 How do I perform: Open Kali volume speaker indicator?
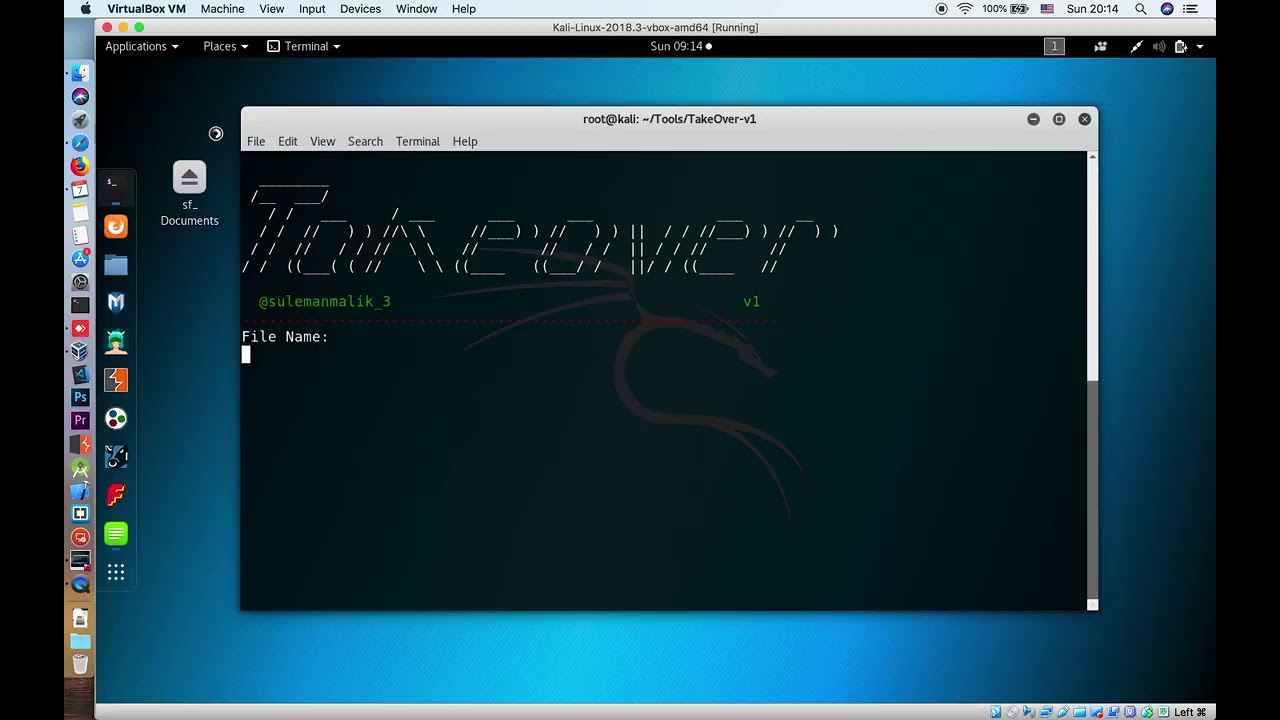1159,46
